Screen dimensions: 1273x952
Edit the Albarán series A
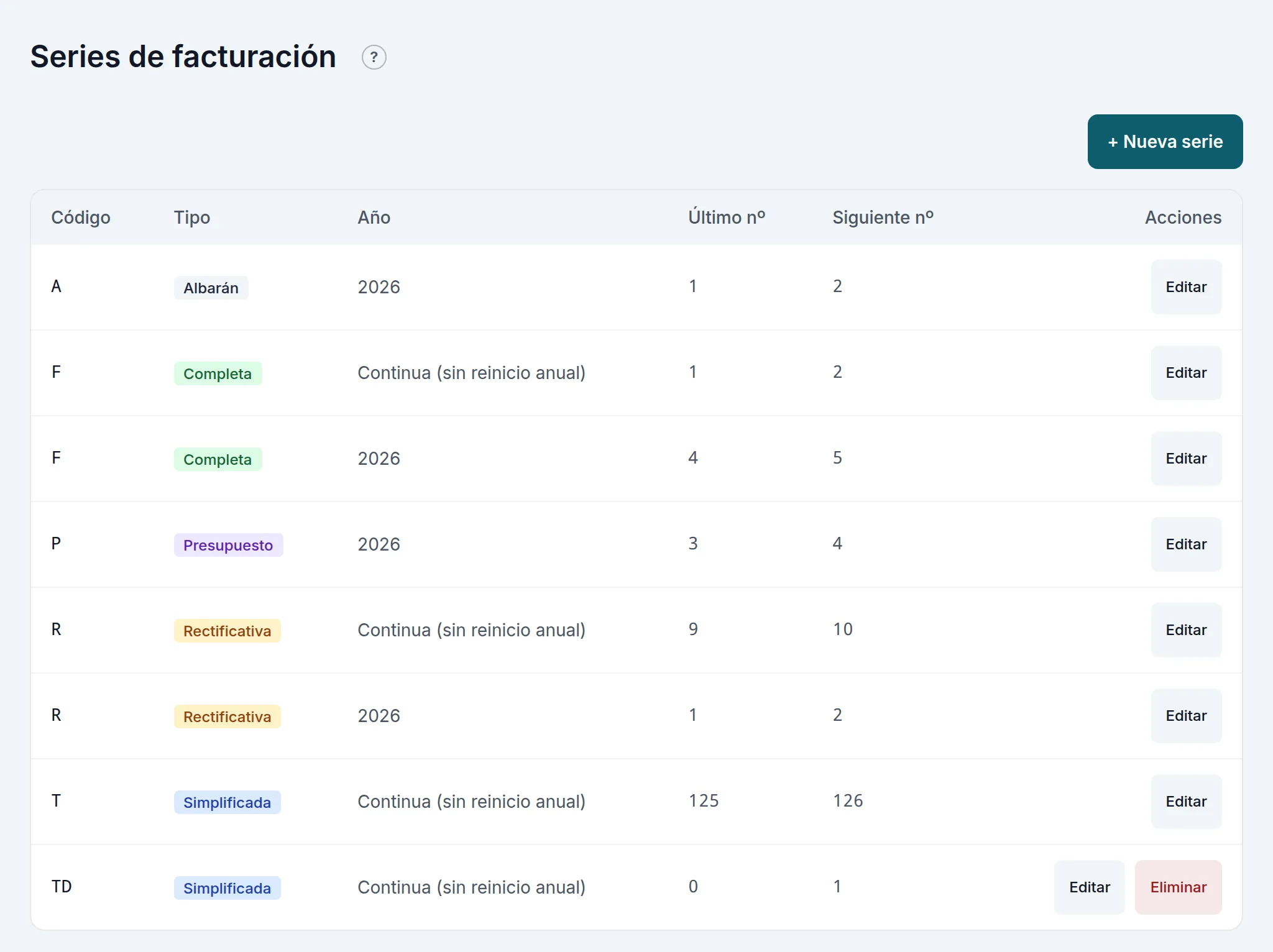click(1186, 287)
